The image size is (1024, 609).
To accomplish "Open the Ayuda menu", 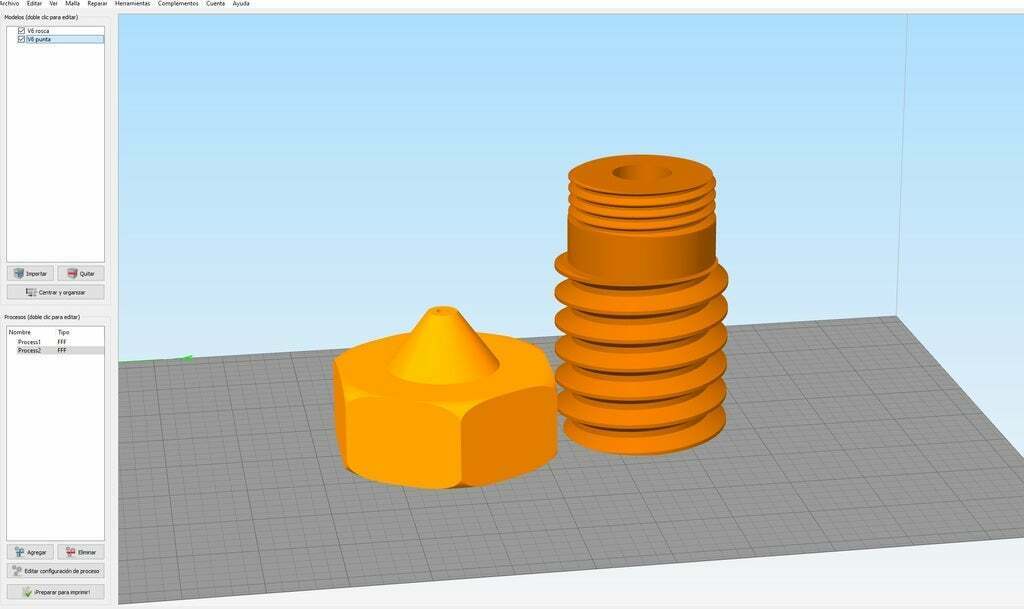I will 241,4.
